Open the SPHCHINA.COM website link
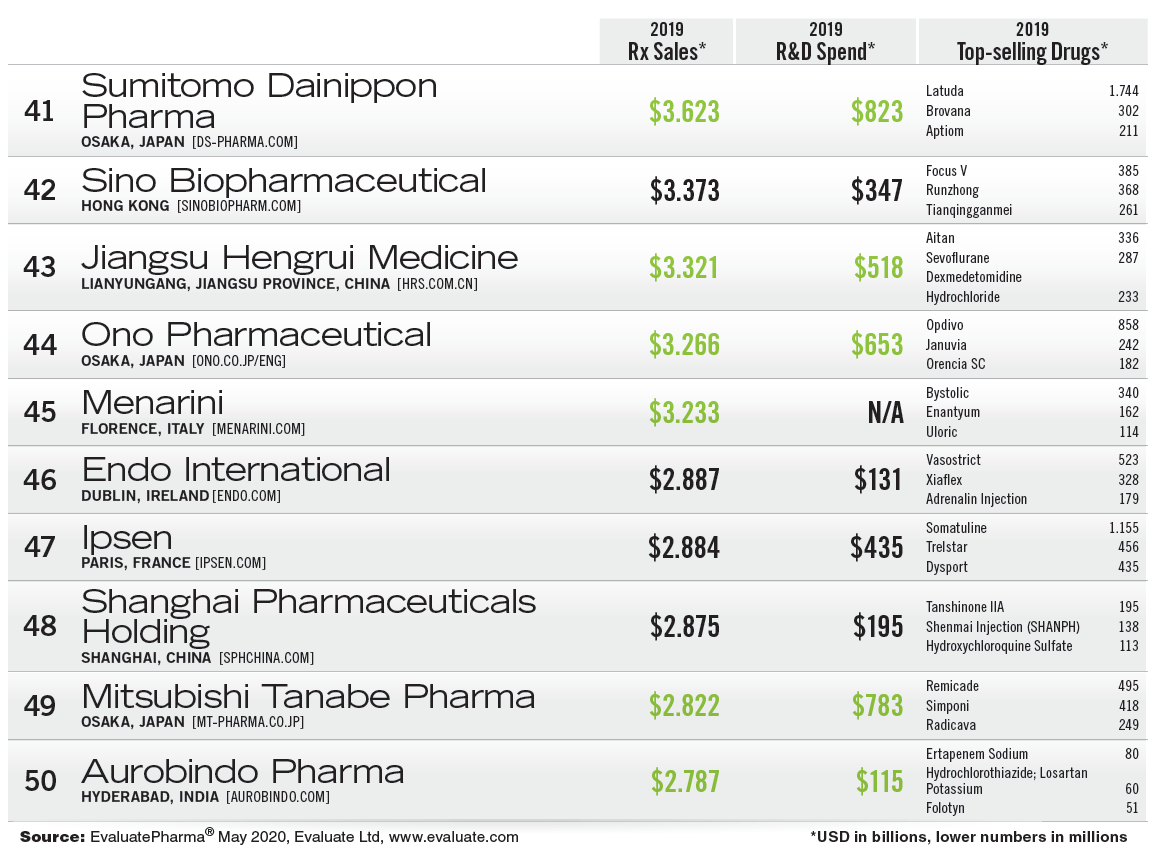 tap(266, 658)
